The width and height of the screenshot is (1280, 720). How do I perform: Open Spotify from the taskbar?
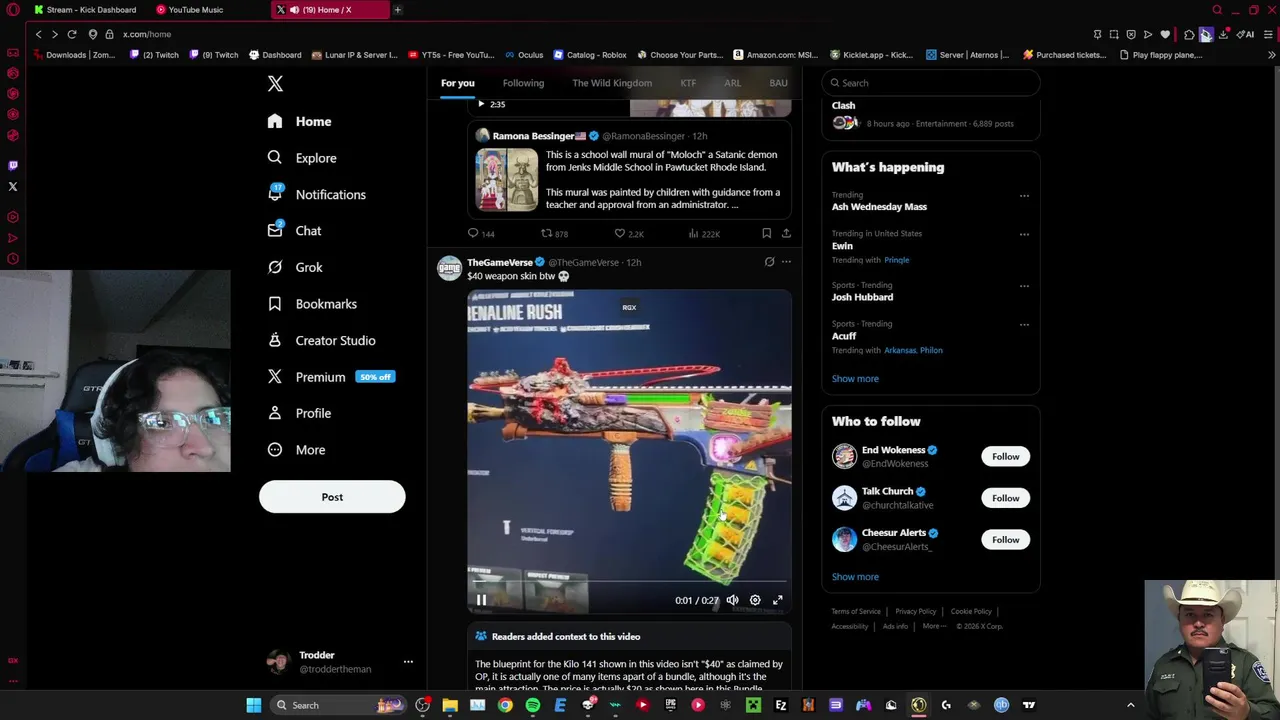tap(532, 705)
